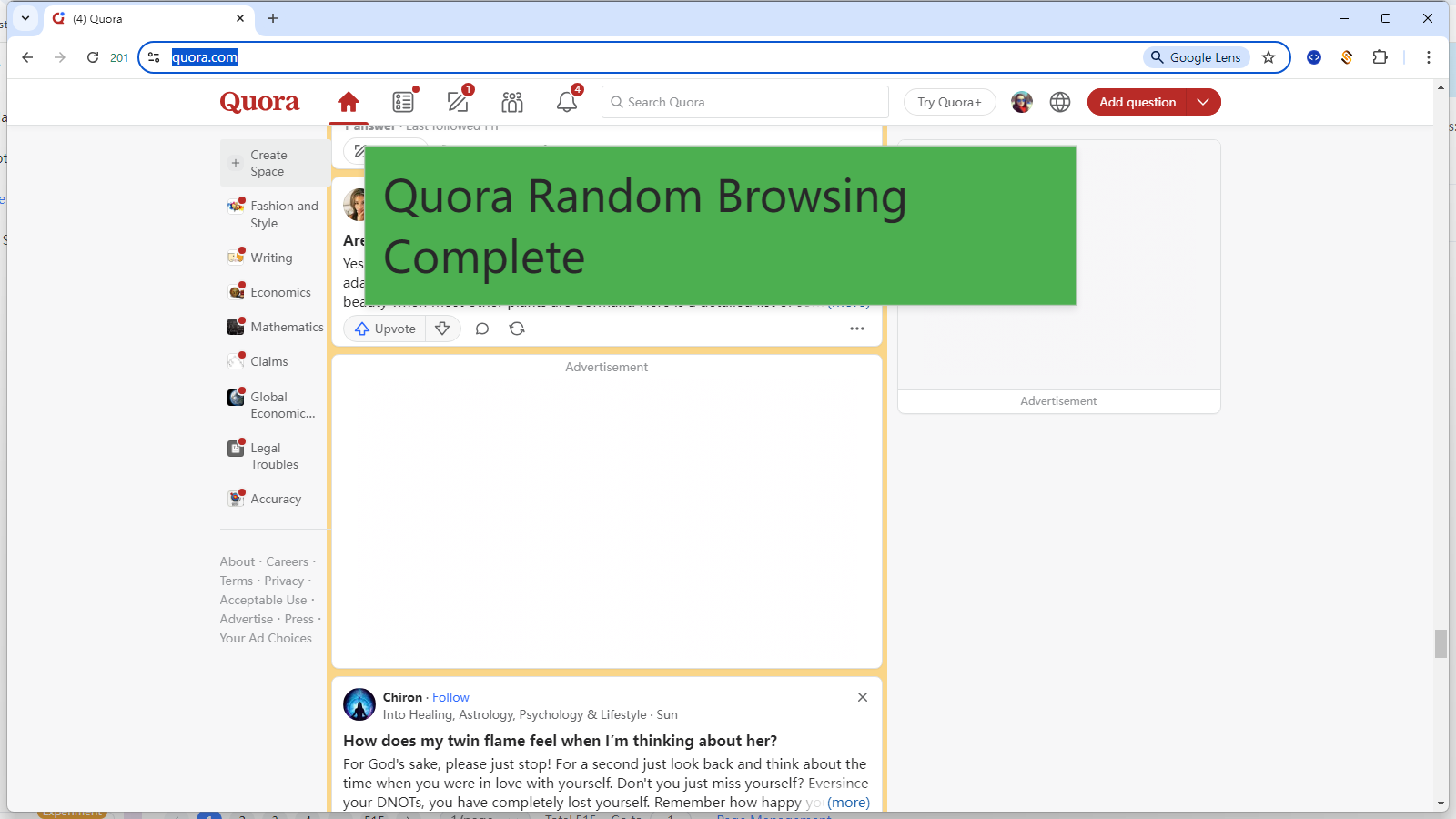This screenshot has width=1456, height=819.
Task: Open the Careers footer link
Action: click(x=287, y=561)
